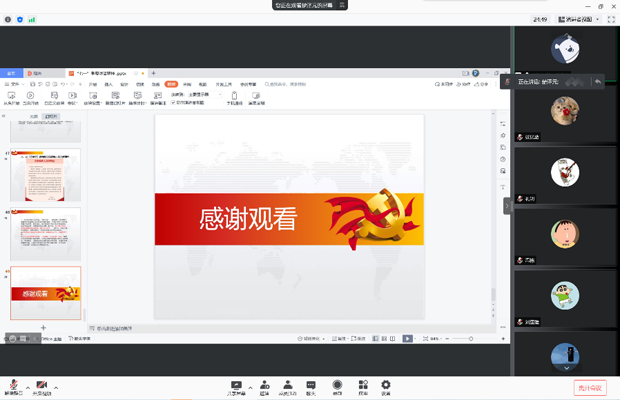Click the red leave meeting button
Screen dimensions: 620x400
pos(589,387)
